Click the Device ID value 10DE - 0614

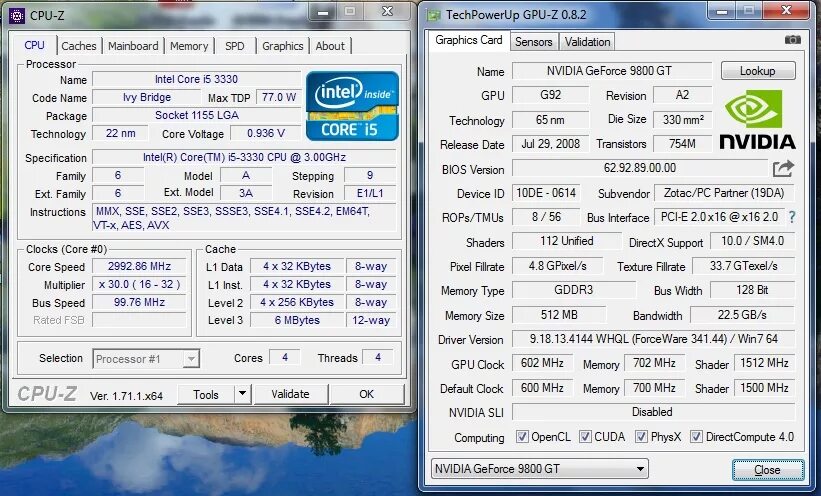point(546,193)
